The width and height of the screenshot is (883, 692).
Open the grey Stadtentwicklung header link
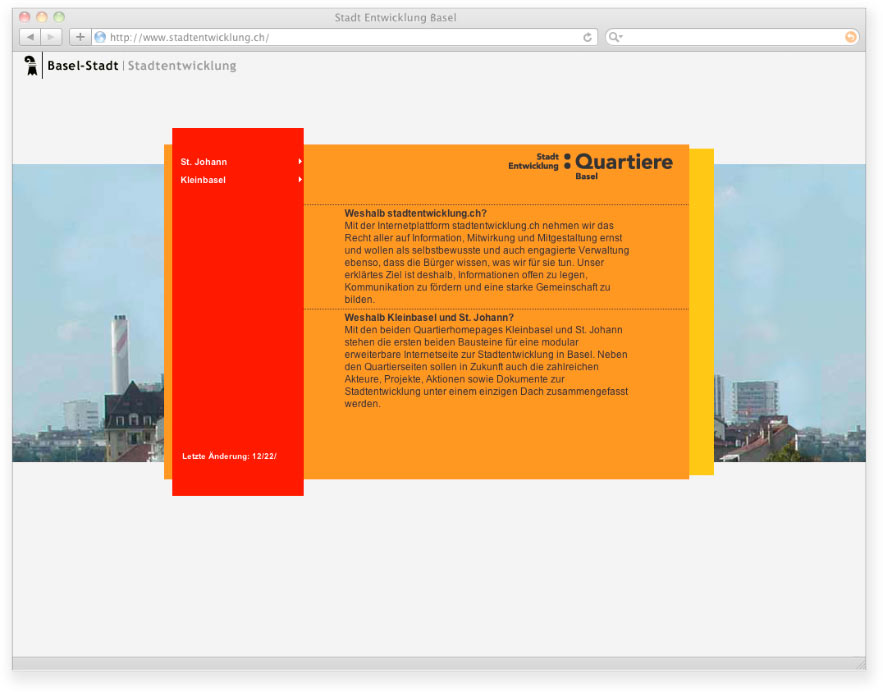[x=182, y=66]
